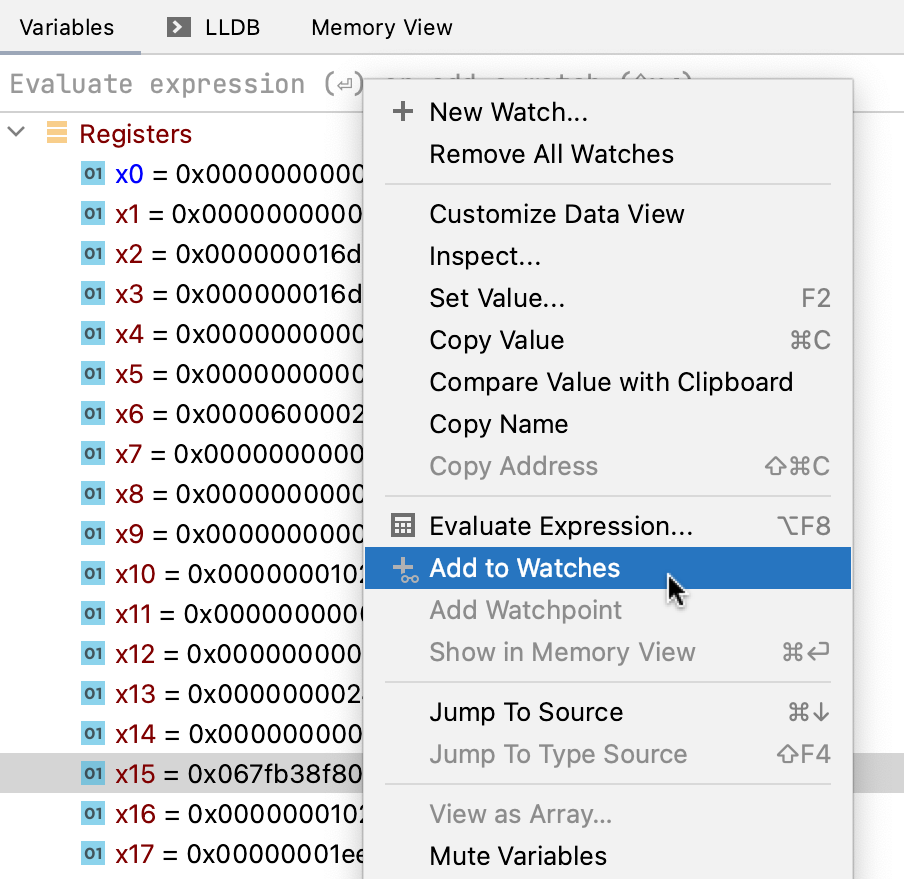
Task: Select the highlighted Add to Watches entry
Action: pos(525,568)
